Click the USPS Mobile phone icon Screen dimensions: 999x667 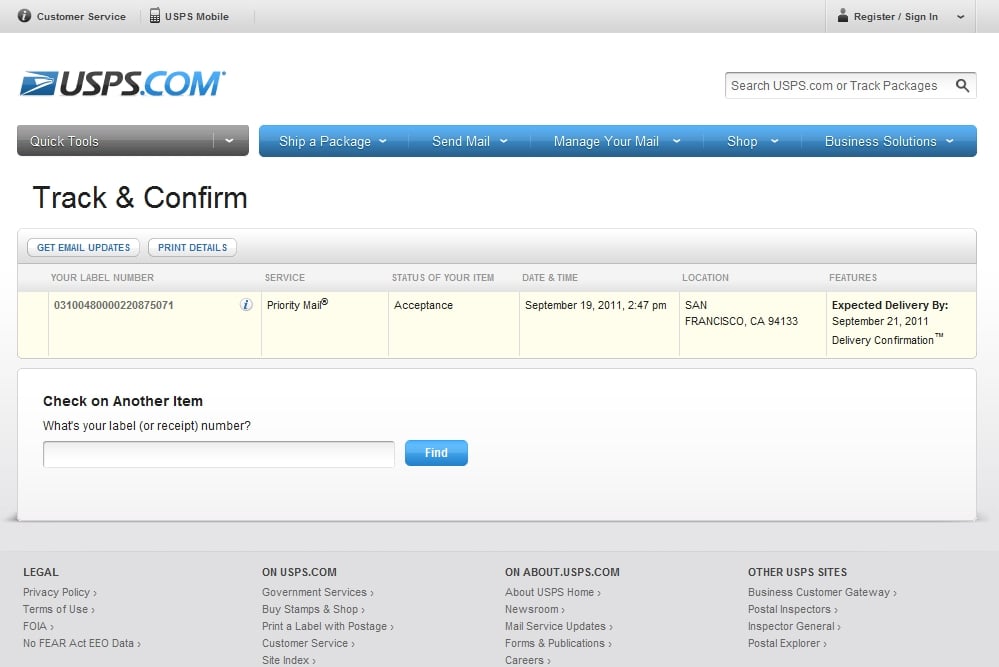(155, 16)
